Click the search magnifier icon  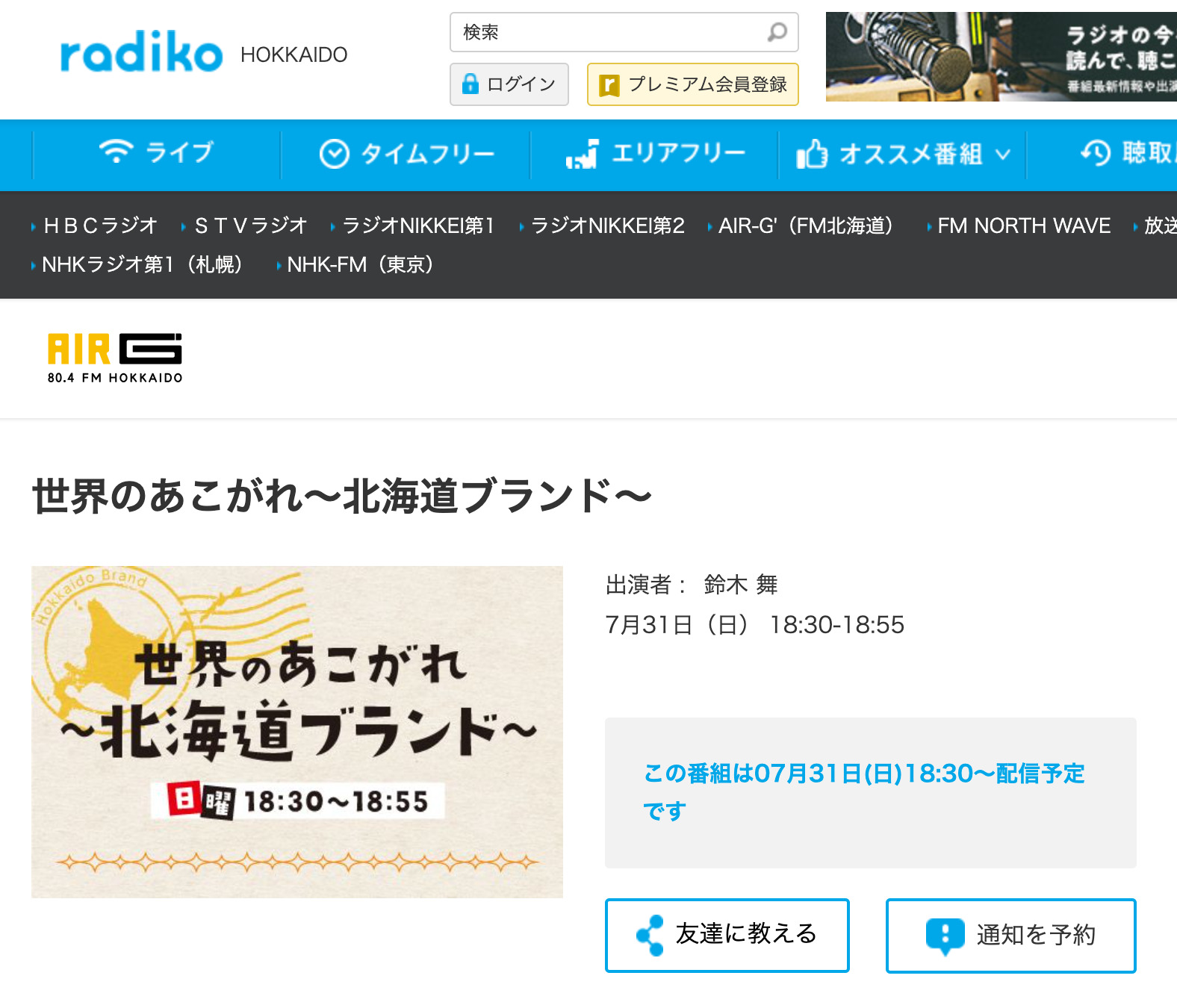(x=777, y=32)
